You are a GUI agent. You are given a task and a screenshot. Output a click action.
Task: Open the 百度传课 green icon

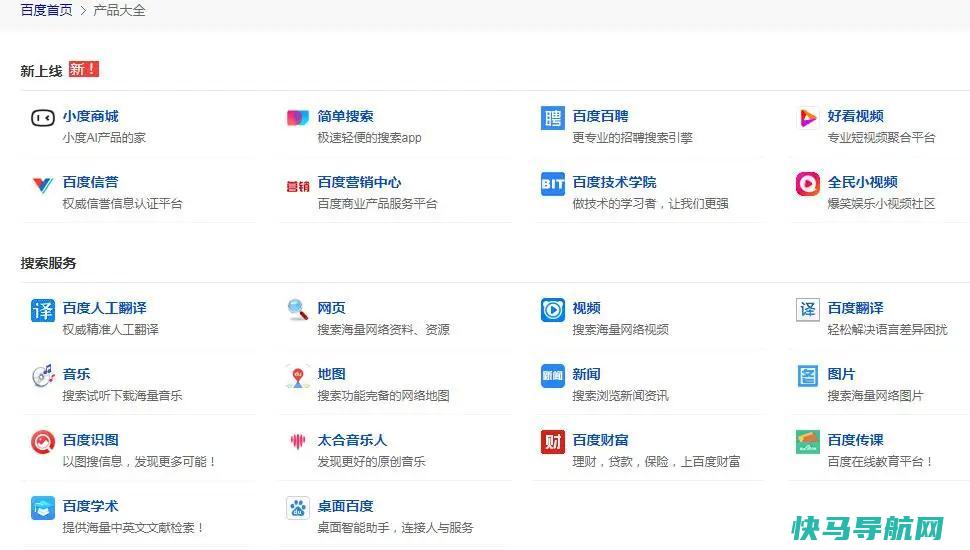tap(807, 442)
